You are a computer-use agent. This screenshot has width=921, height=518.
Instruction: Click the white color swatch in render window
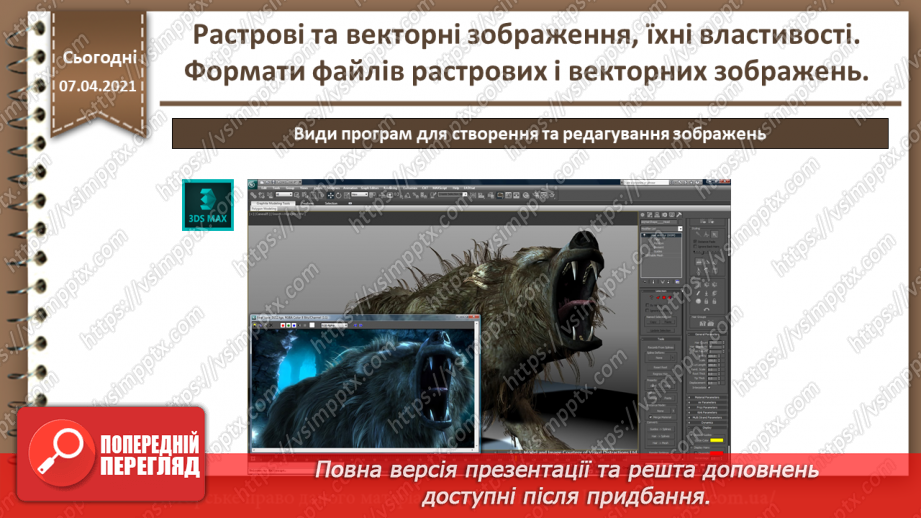point(312,325)
